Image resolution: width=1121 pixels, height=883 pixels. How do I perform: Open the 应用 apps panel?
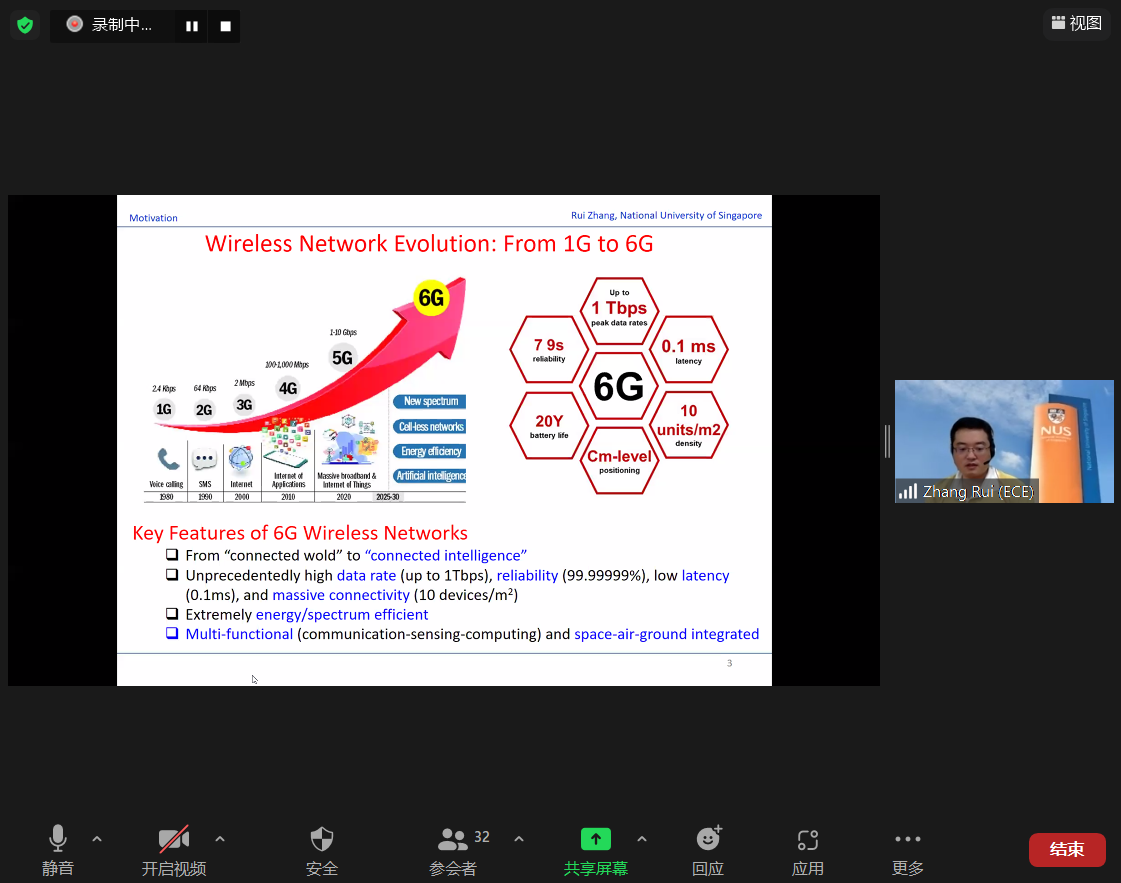tap(808, 850)
